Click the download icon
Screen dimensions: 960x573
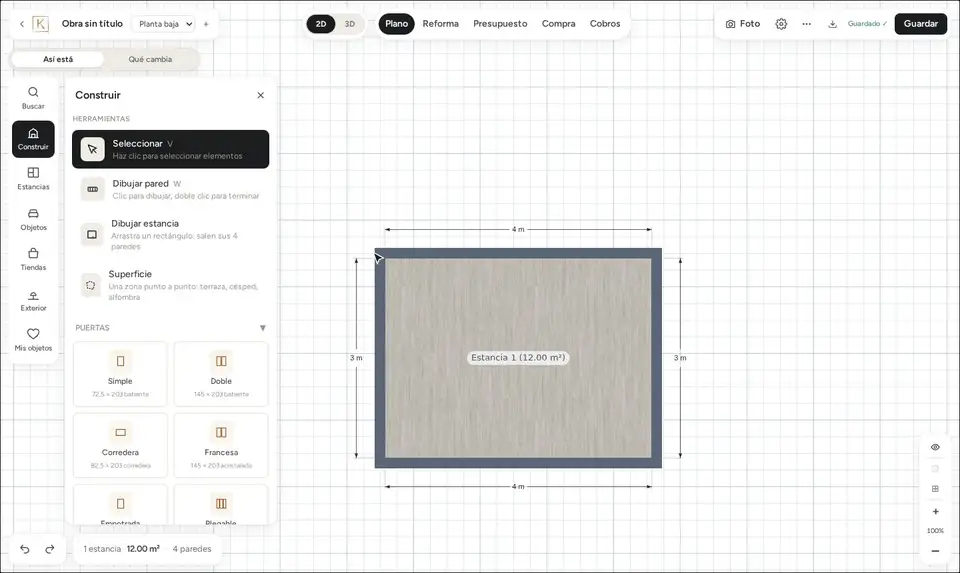click(x=832, y=24)
